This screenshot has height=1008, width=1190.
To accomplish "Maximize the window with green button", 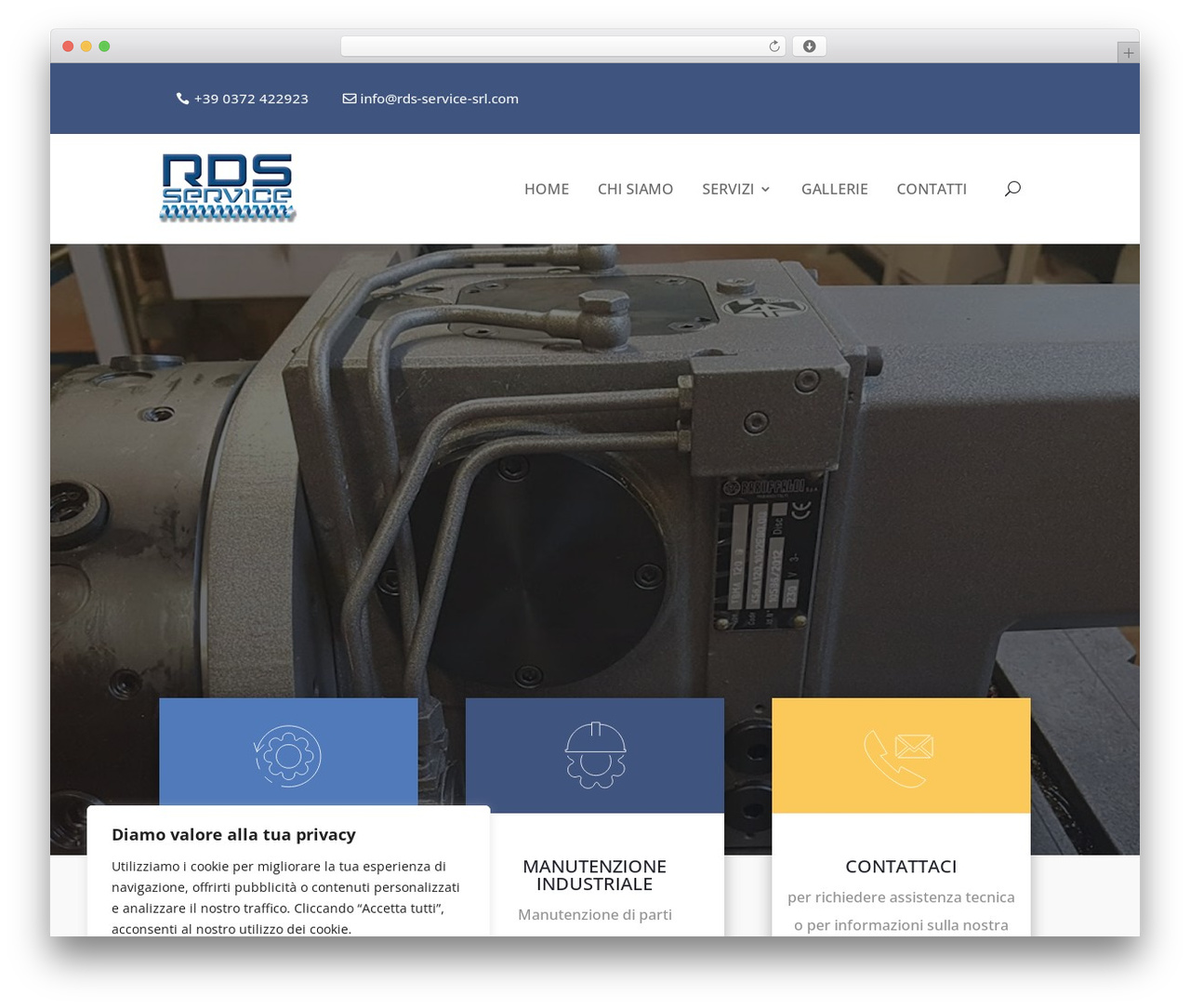I will coord(104,46).
